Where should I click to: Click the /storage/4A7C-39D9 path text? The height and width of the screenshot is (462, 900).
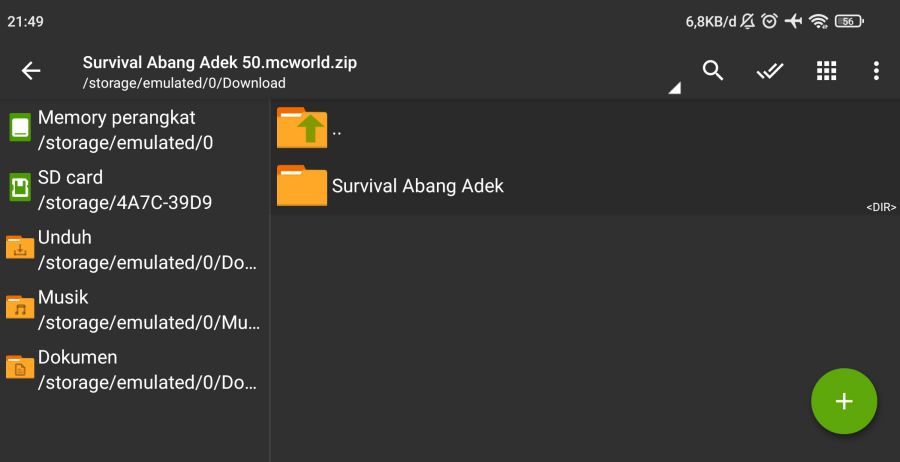125,203
